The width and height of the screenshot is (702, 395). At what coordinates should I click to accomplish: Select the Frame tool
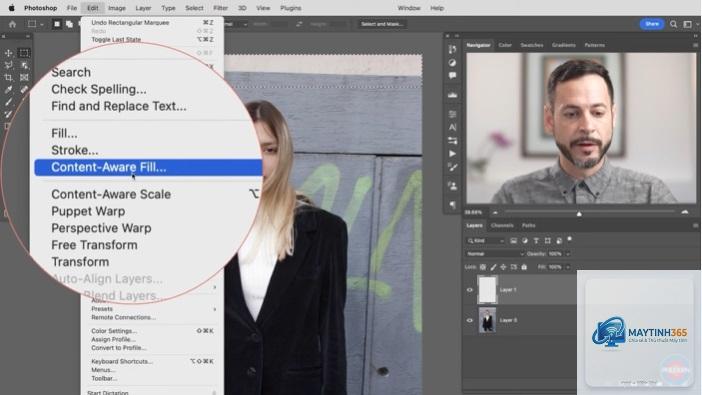pos(24,77)
